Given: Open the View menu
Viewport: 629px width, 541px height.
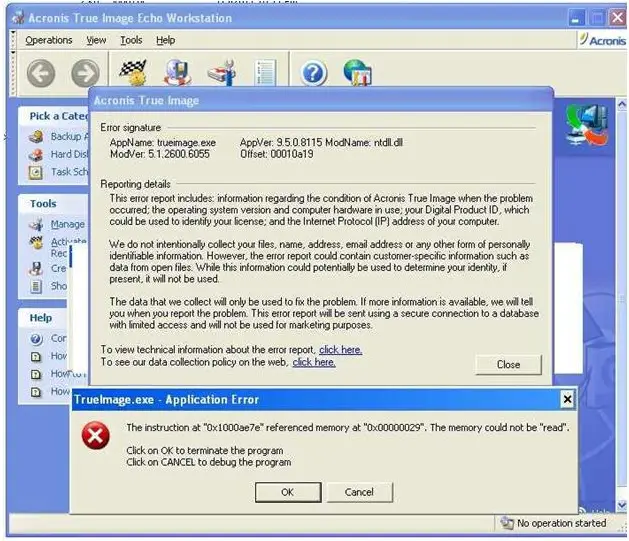Looking at the screenshot, I should (96, 40).
